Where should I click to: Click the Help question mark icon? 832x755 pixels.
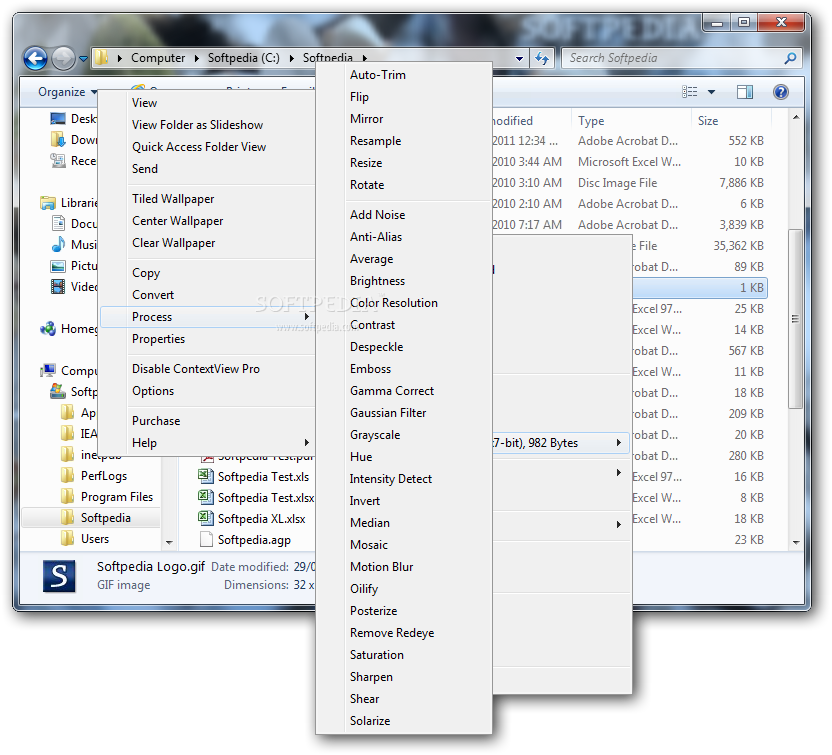(x=781, y=92)
